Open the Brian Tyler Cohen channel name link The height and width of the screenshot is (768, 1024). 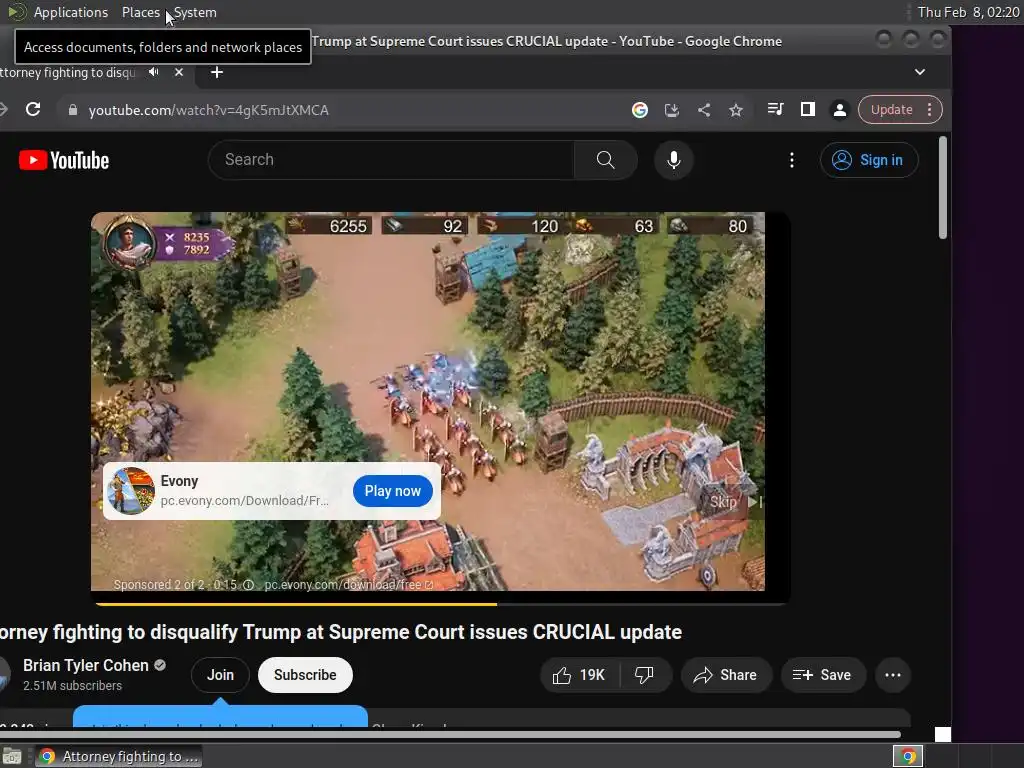pyautogui.click(x=86, y=665)
